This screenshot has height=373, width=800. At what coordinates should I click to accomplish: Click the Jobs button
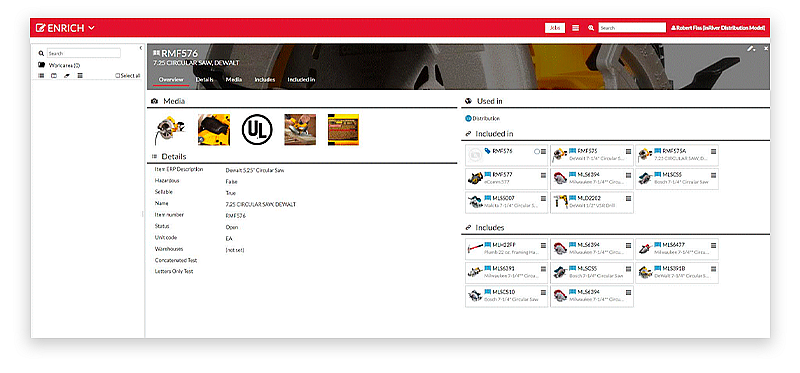click(555, 28)
